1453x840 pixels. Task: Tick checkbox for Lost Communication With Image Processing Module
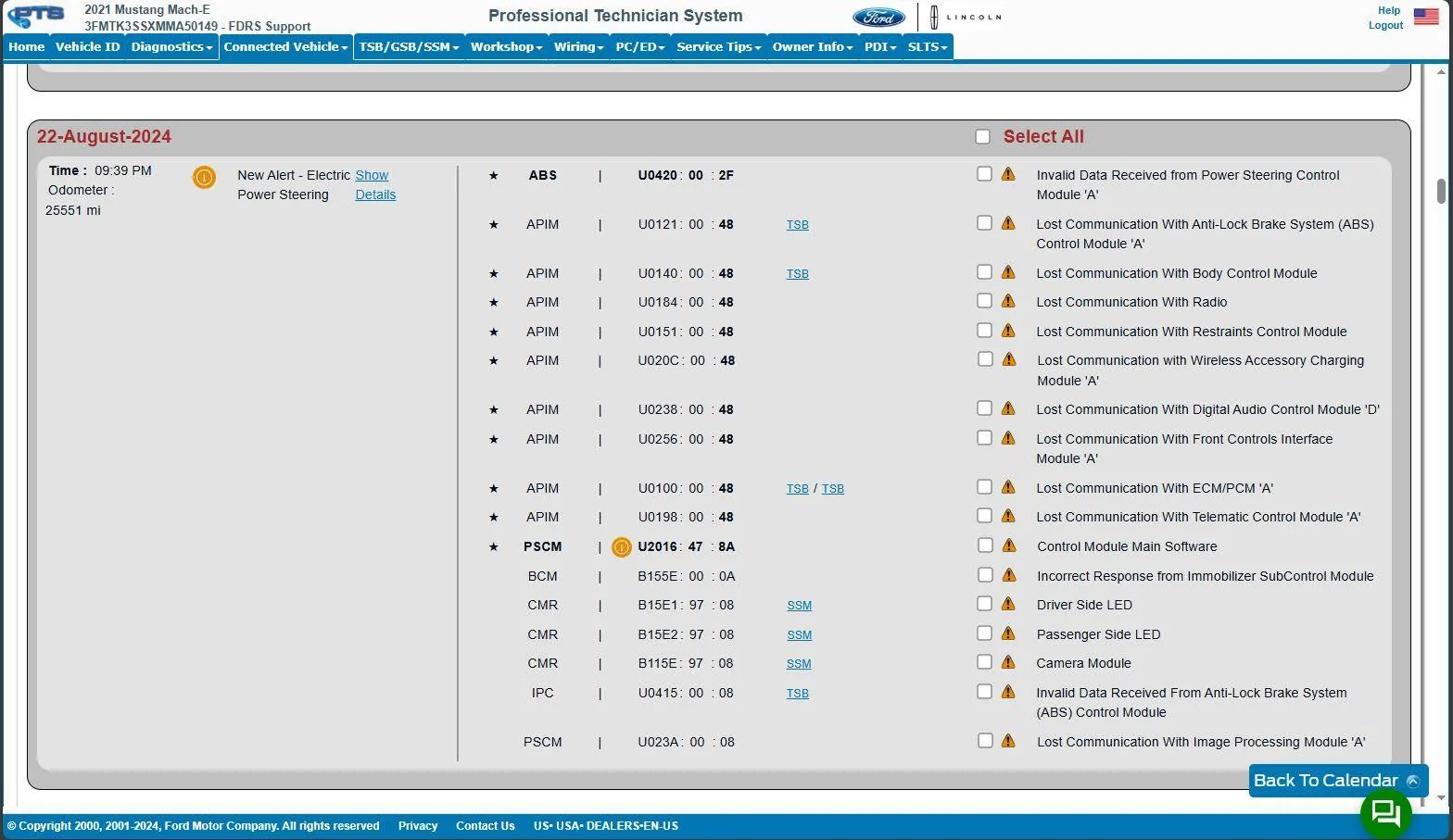[985, 741]
